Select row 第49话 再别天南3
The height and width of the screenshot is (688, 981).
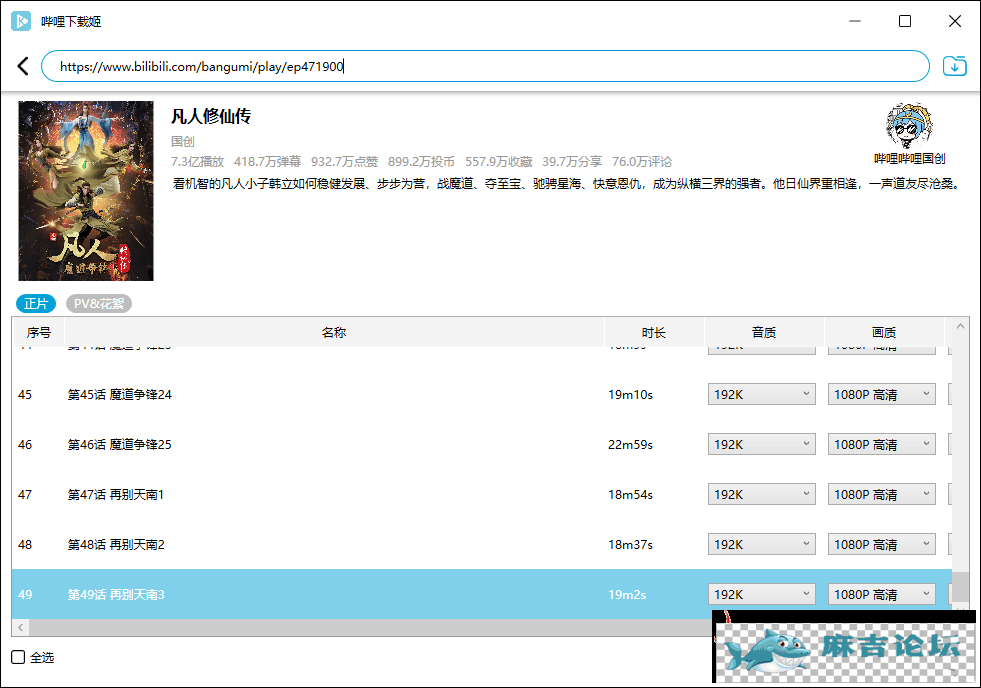[482, 594]
